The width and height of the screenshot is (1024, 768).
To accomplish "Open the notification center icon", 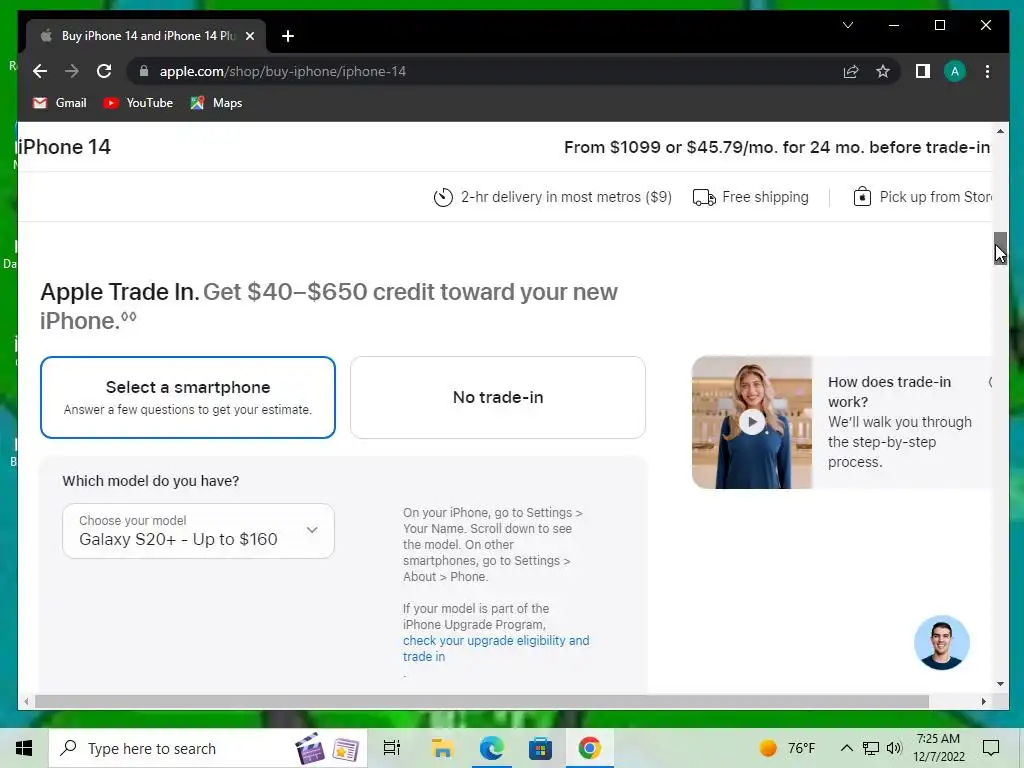I will coord(991,748).
